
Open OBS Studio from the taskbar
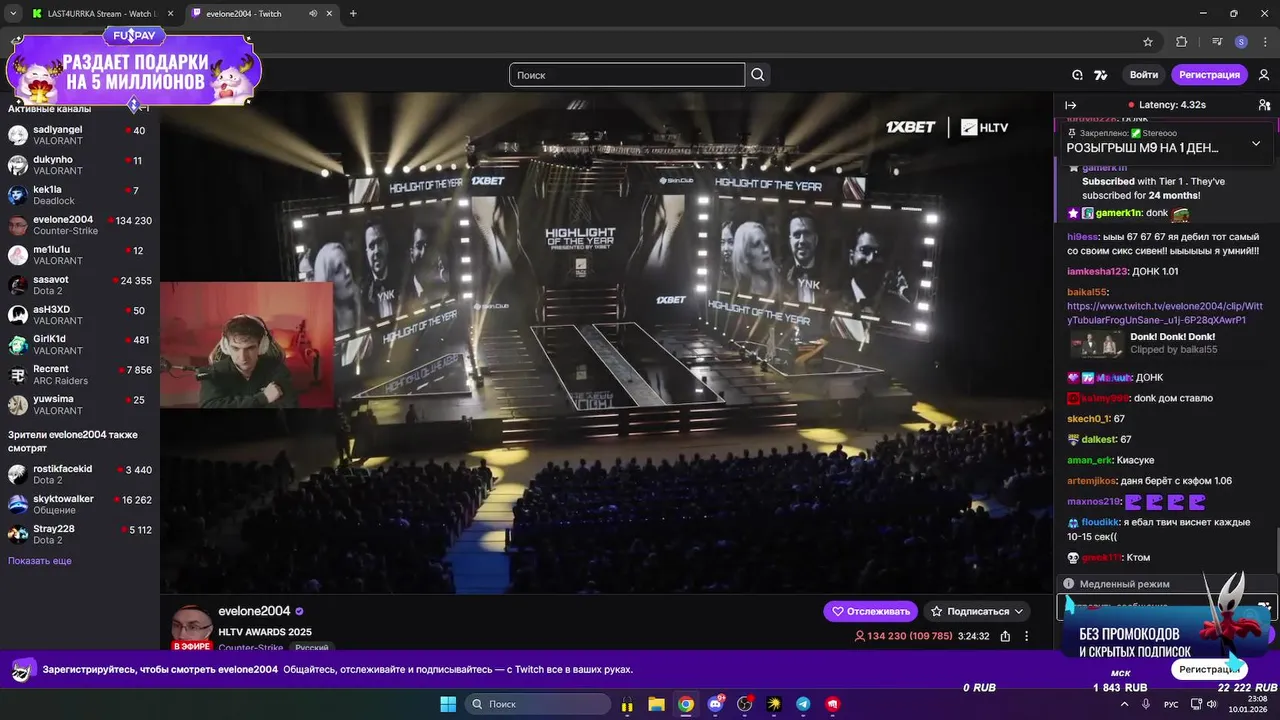745,704
